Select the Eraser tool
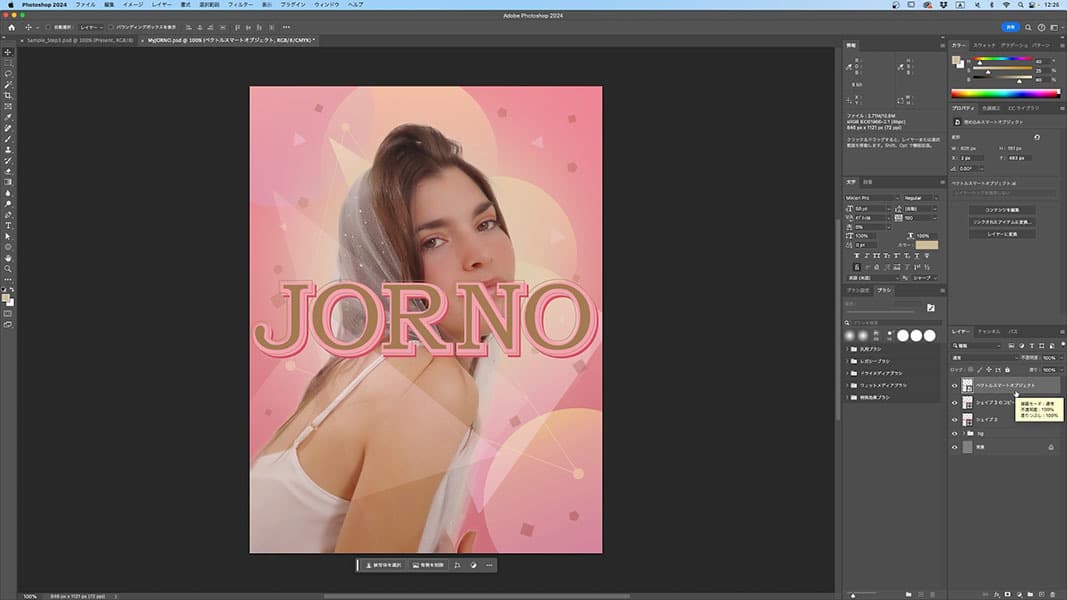The width and height of the screenshot is (1067, 600). pyautogui.click(x=8, y=172)
